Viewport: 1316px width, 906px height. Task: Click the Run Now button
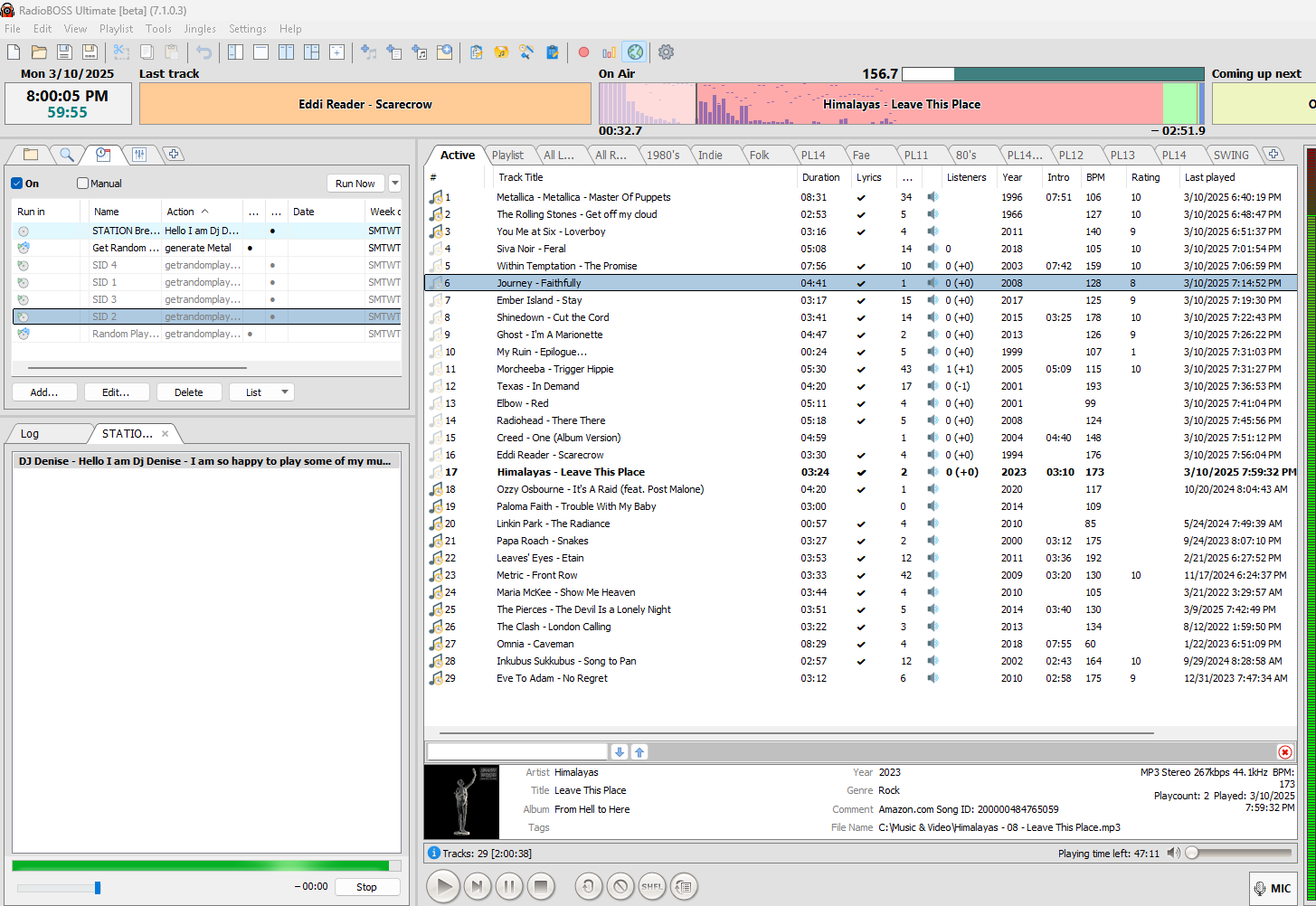pos(355,184)
